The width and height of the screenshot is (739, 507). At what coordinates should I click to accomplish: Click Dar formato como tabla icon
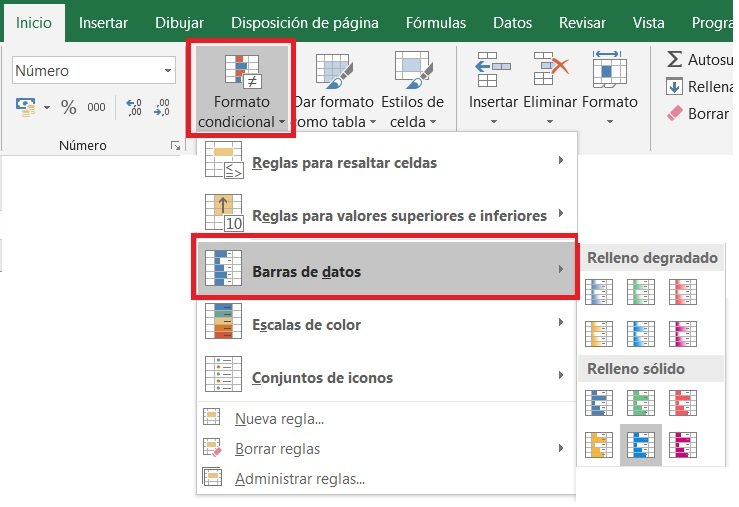pos(334,71)
